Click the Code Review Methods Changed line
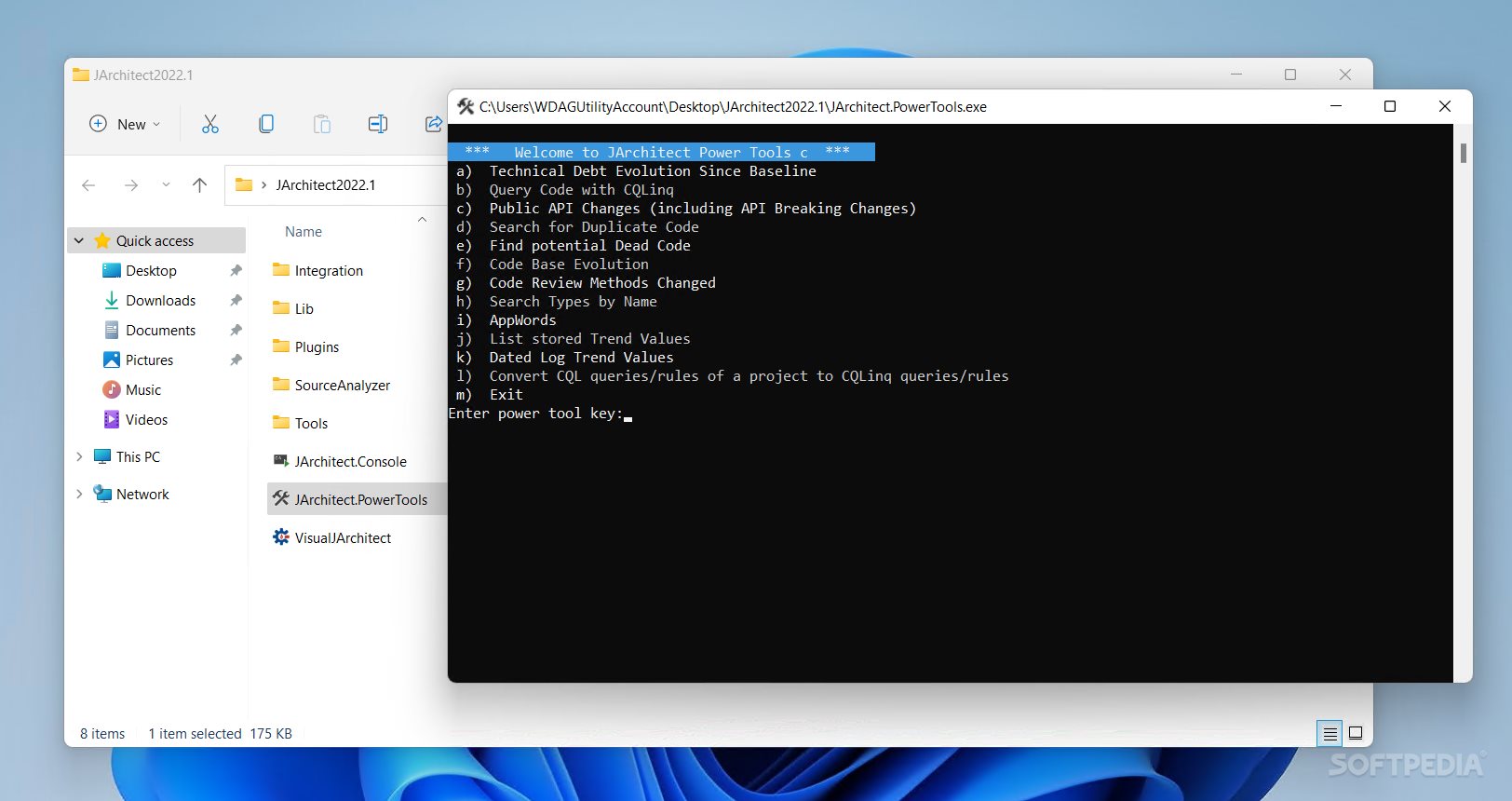 [586, 283]
